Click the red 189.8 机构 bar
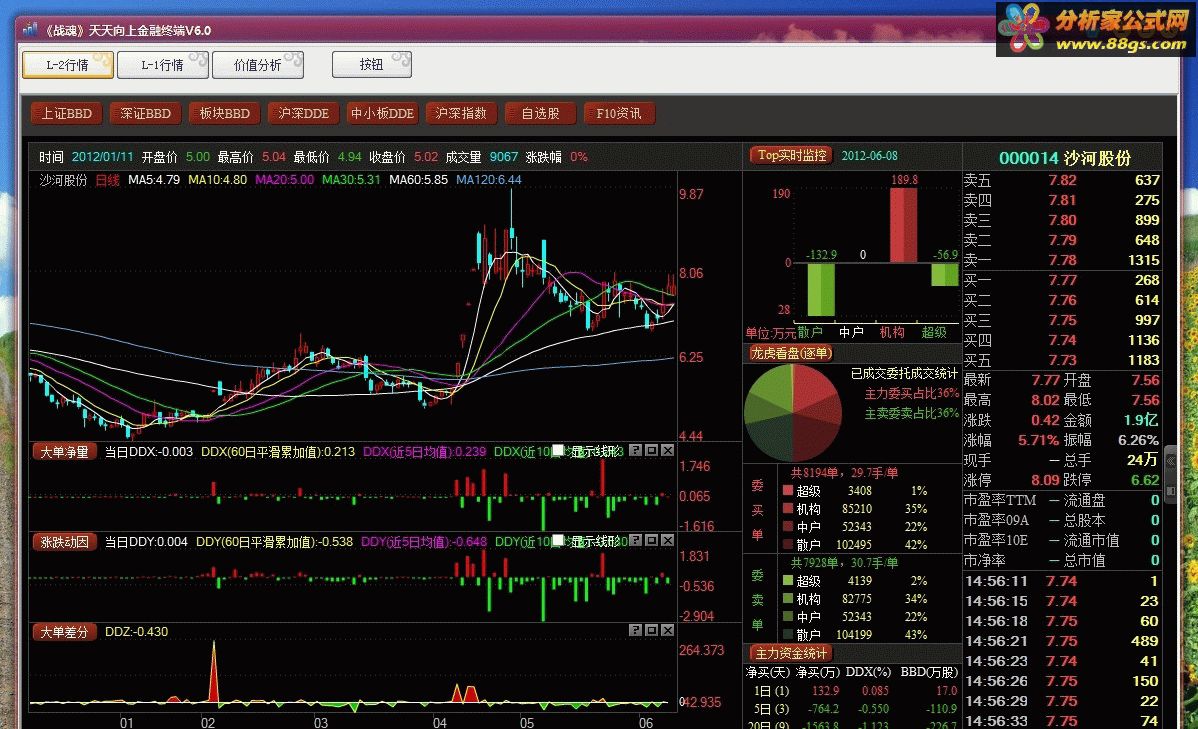The image size is (1198, 729). 903,225
